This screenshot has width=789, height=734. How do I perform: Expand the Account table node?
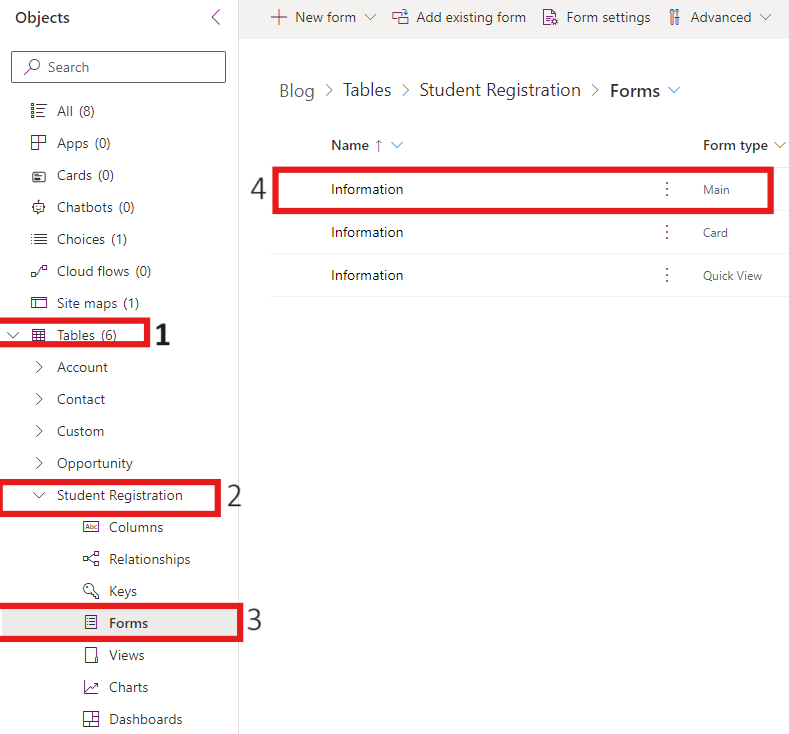pyautogui.click(x=39, y=367)
